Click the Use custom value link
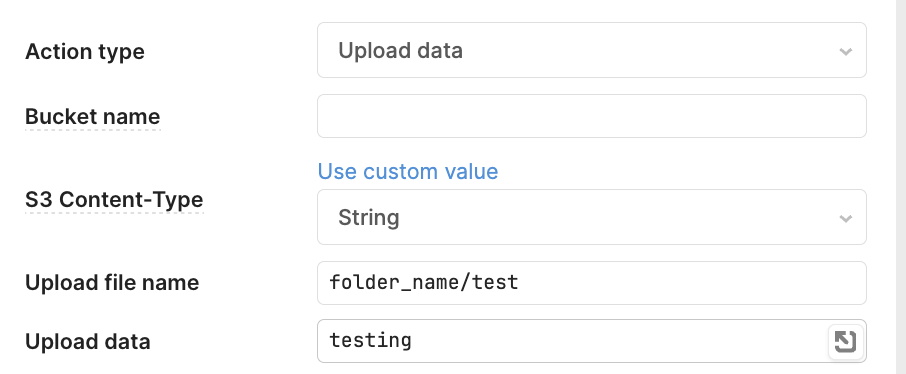Viewport: 906px width, 374px height. click(x=407, y=172)
